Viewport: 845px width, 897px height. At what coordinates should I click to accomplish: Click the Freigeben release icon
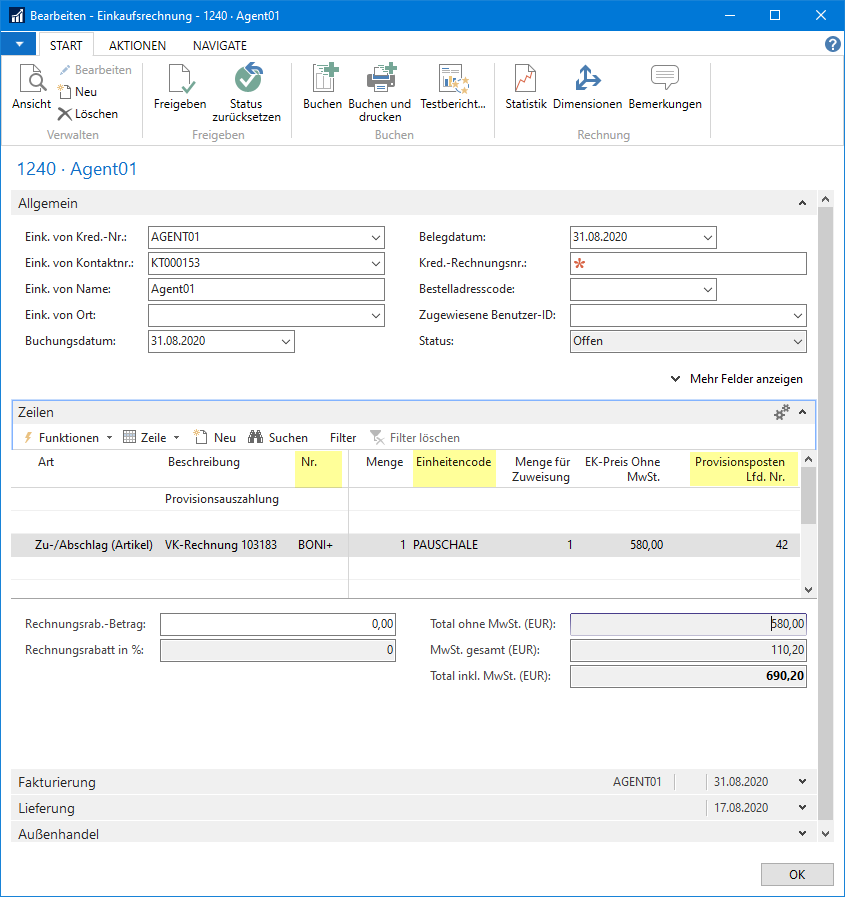[180, 80]
